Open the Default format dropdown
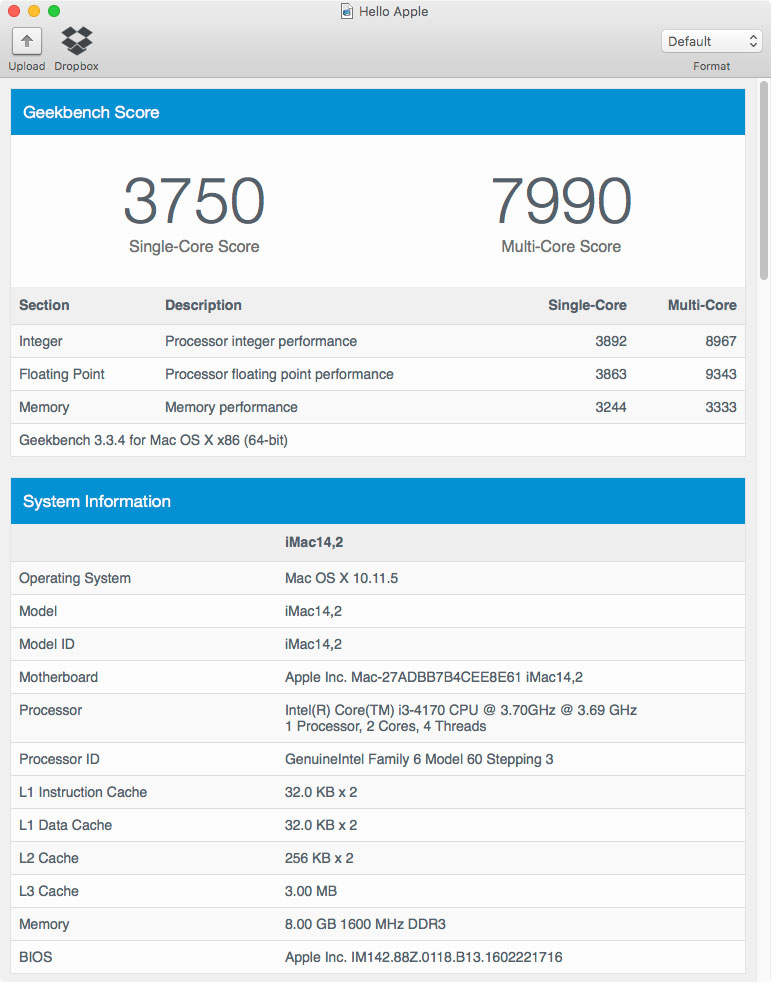Screen dimensions: 771x982 [711, 41]
